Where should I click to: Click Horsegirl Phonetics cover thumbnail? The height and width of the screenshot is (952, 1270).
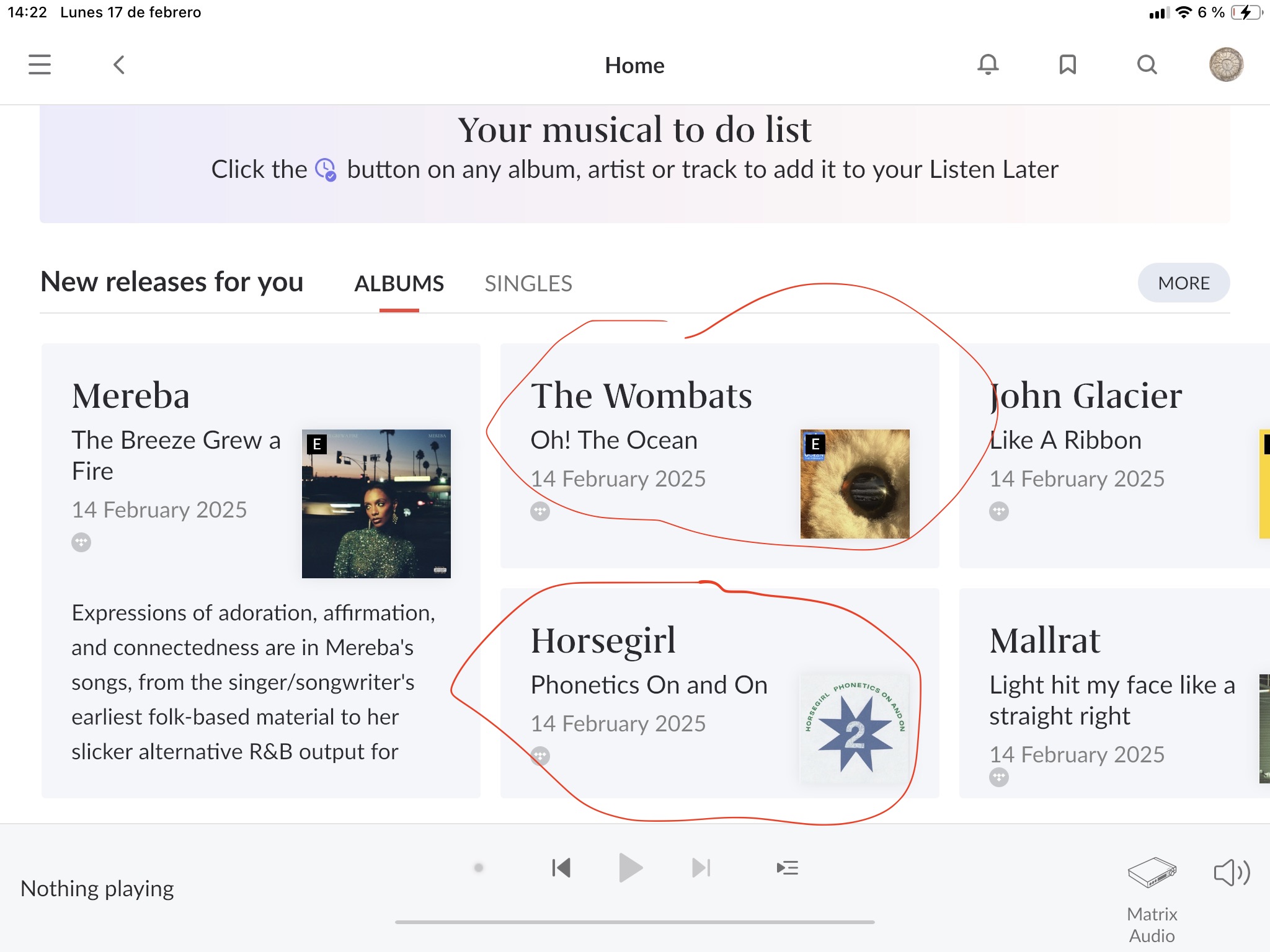pyautogui.click(x=855, y=729)
